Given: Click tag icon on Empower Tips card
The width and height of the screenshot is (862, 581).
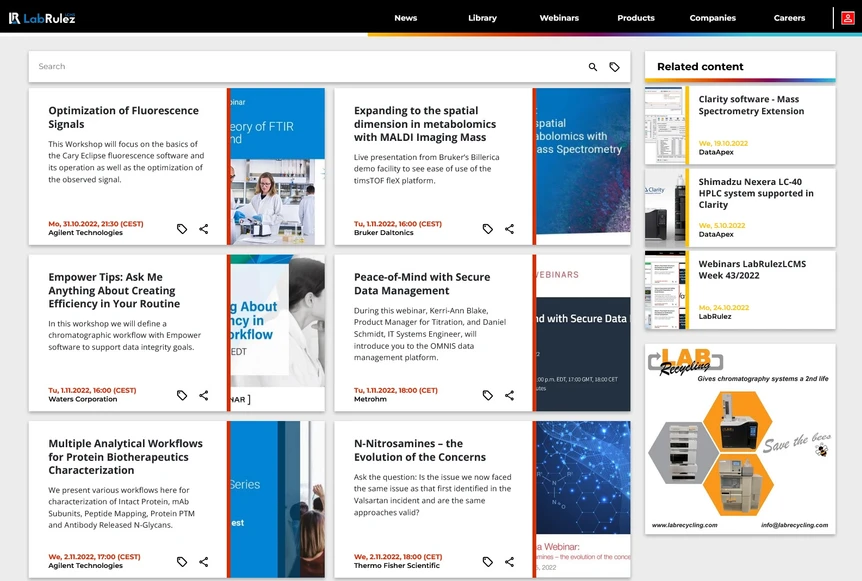Looking at the screenshot, I should click(182, 395).
